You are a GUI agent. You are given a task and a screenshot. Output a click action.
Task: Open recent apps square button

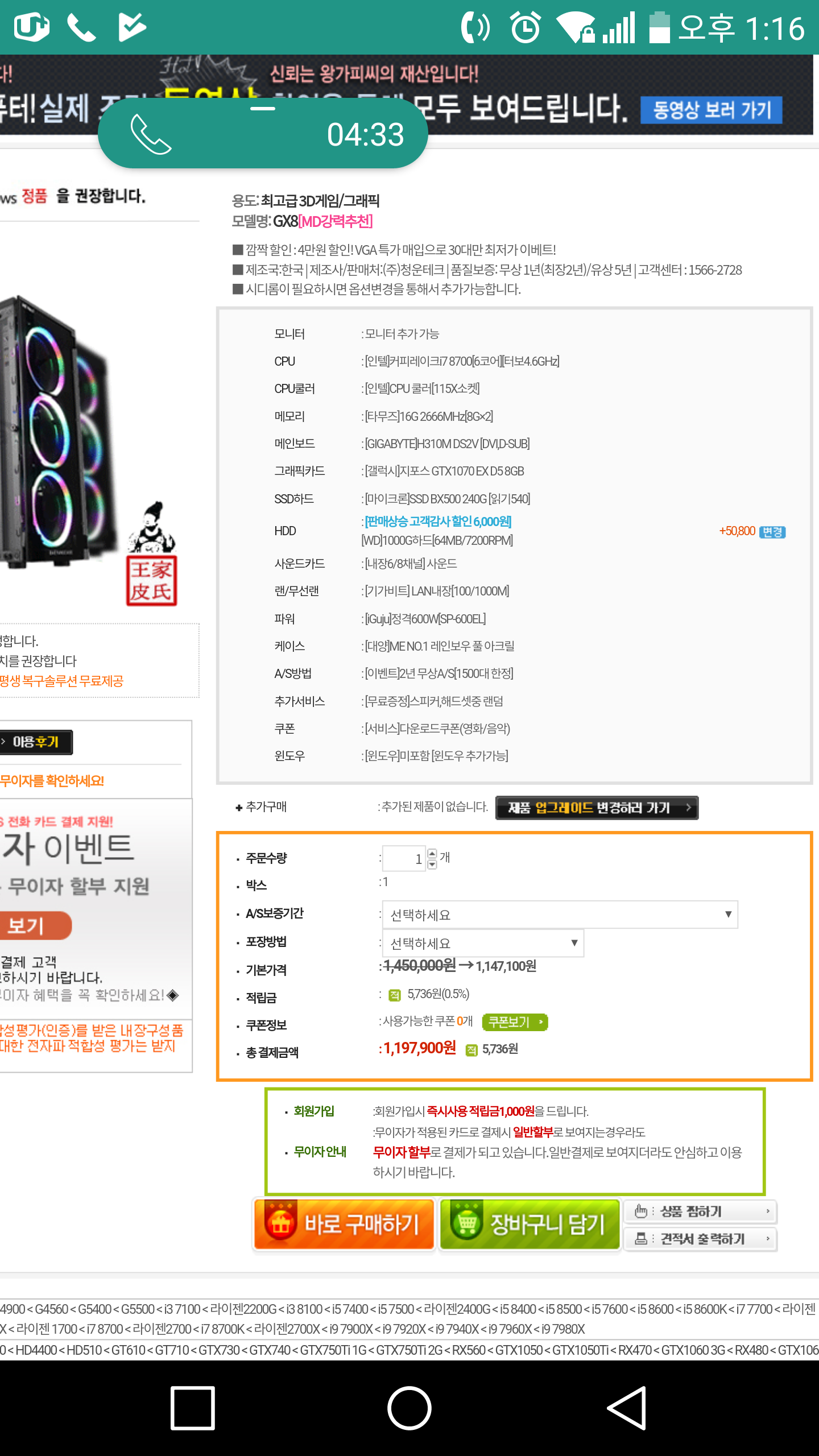point(193,1408)
